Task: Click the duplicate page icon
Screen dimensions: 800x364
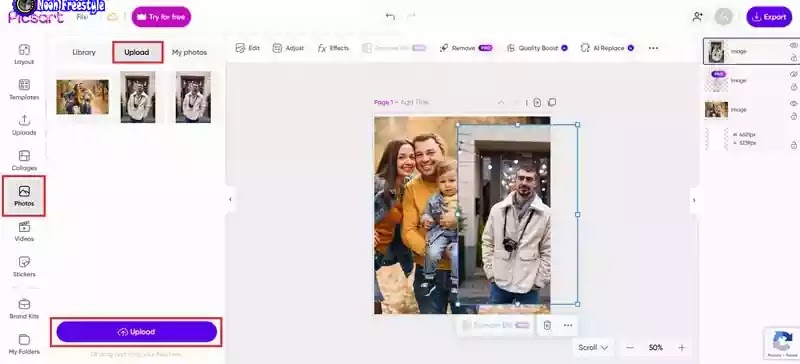Action: (x=552, y=103)
